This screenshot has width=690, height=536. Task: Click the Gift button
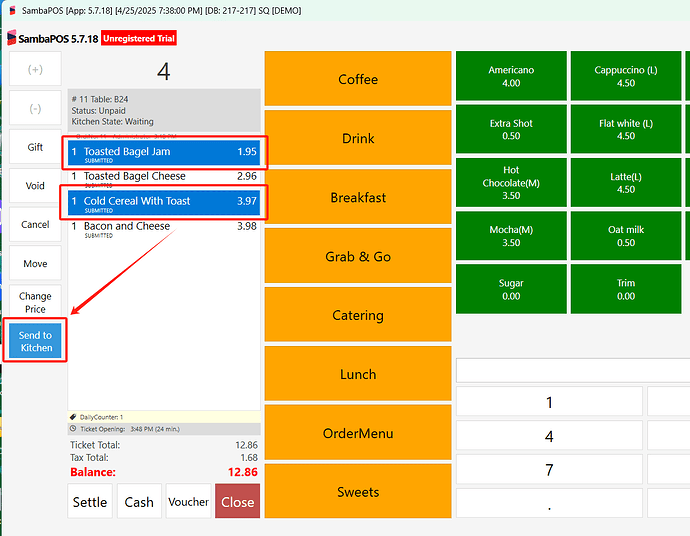point(35,147)
